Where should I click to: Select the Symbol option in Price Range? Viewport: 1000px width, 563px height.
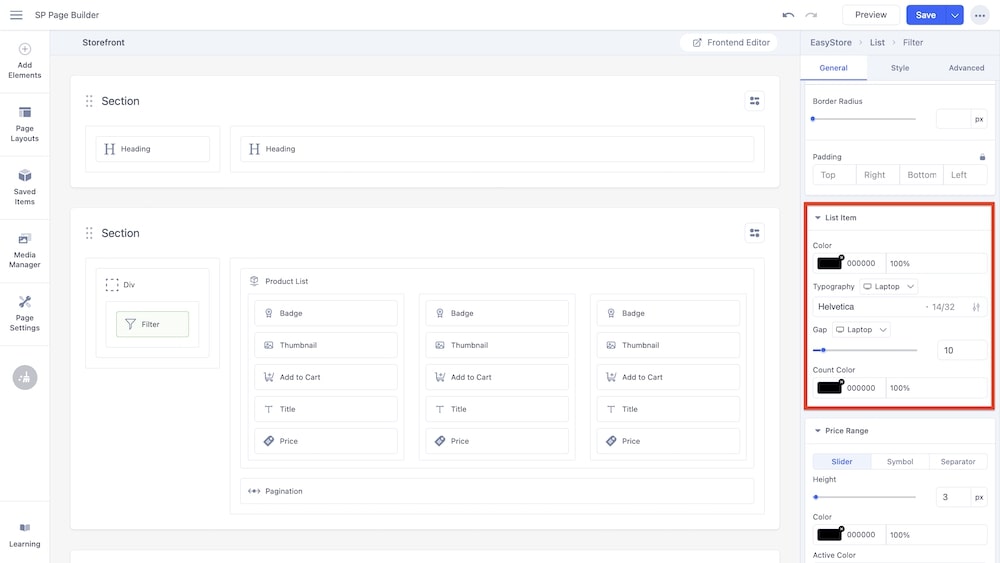pos(900,462)
